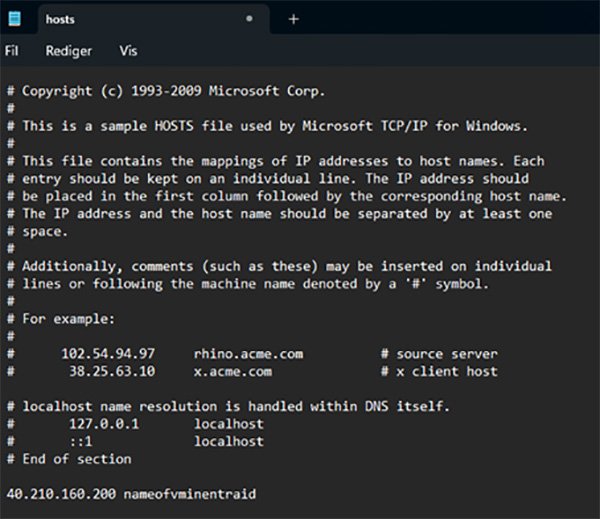Image resolution: width=600 pixels, height=519 pixels.
Task: Click the ::1 IPv6 localhost address
Action: coord(81,441)
